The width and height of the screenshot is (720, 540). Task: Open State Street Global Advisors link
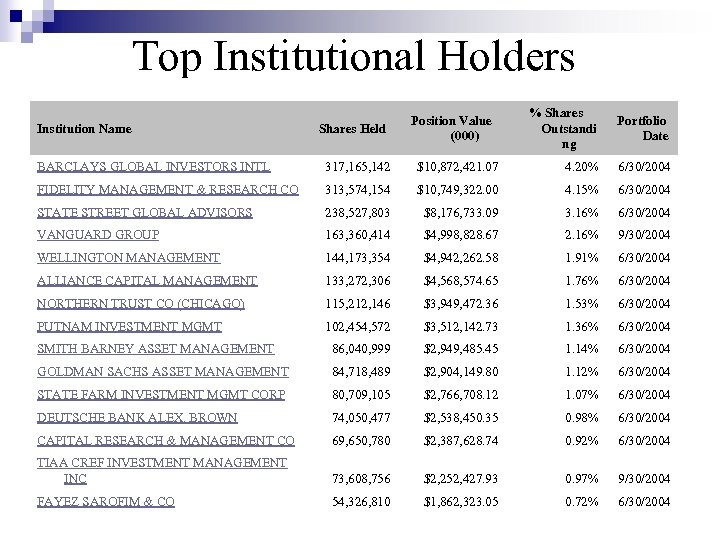click(x=144, y=213)
